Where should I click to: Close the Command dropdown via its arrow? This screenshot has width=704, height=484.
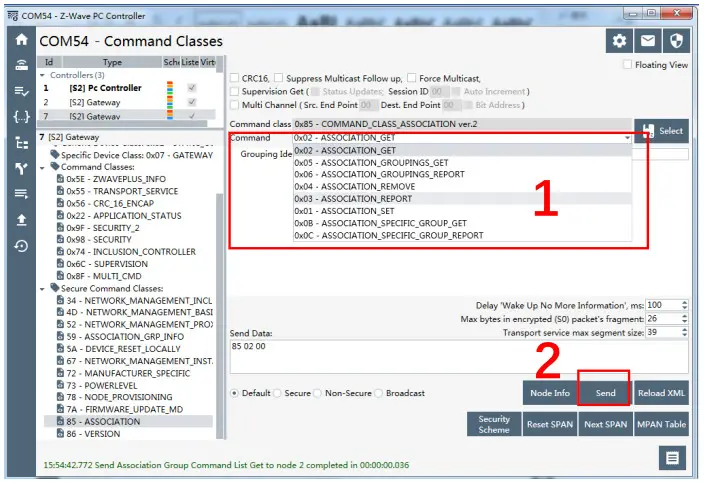(627, 138)
